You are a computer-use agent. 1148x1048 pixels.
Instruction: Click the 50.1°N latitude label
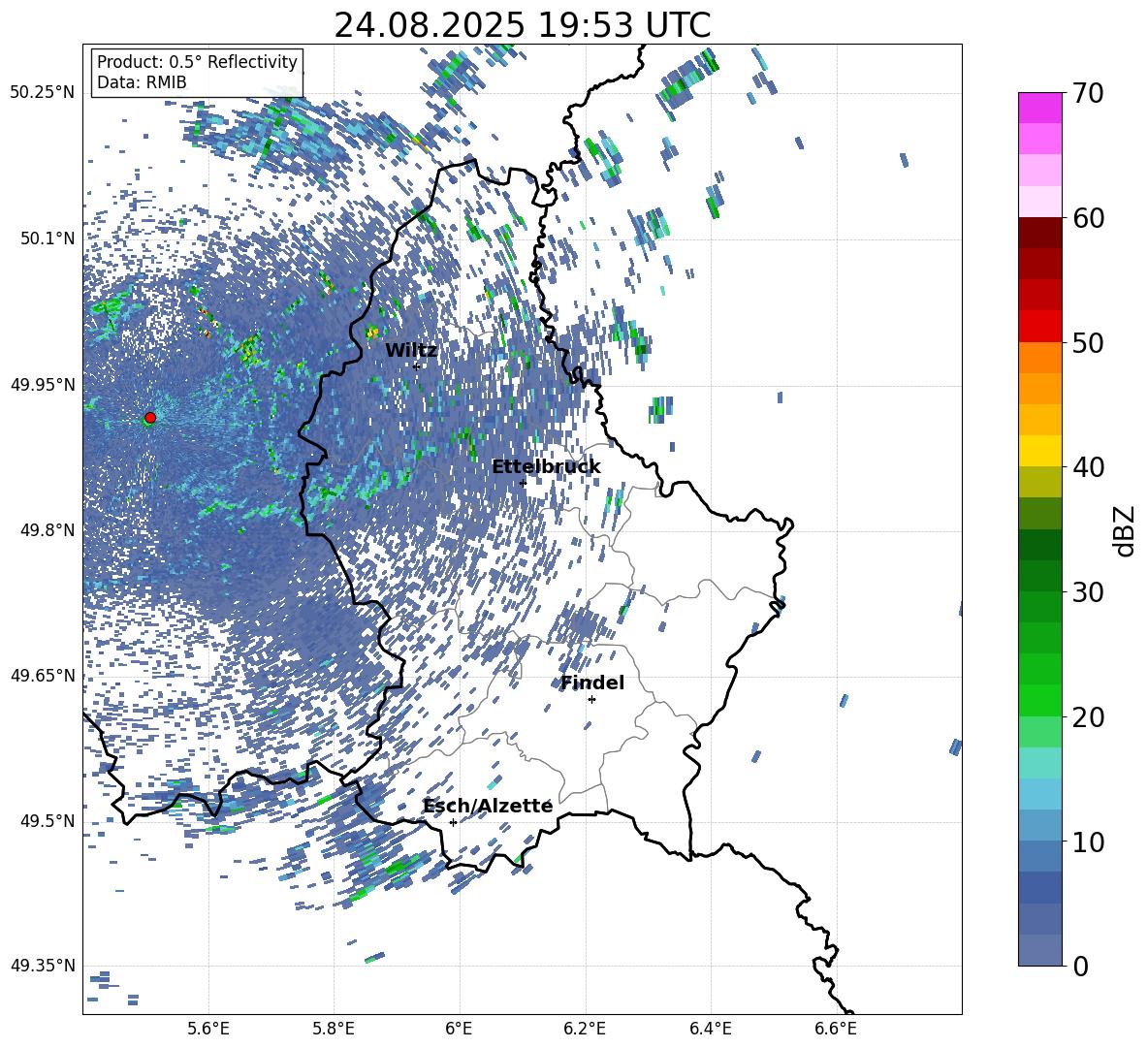[x=48, y=238]
